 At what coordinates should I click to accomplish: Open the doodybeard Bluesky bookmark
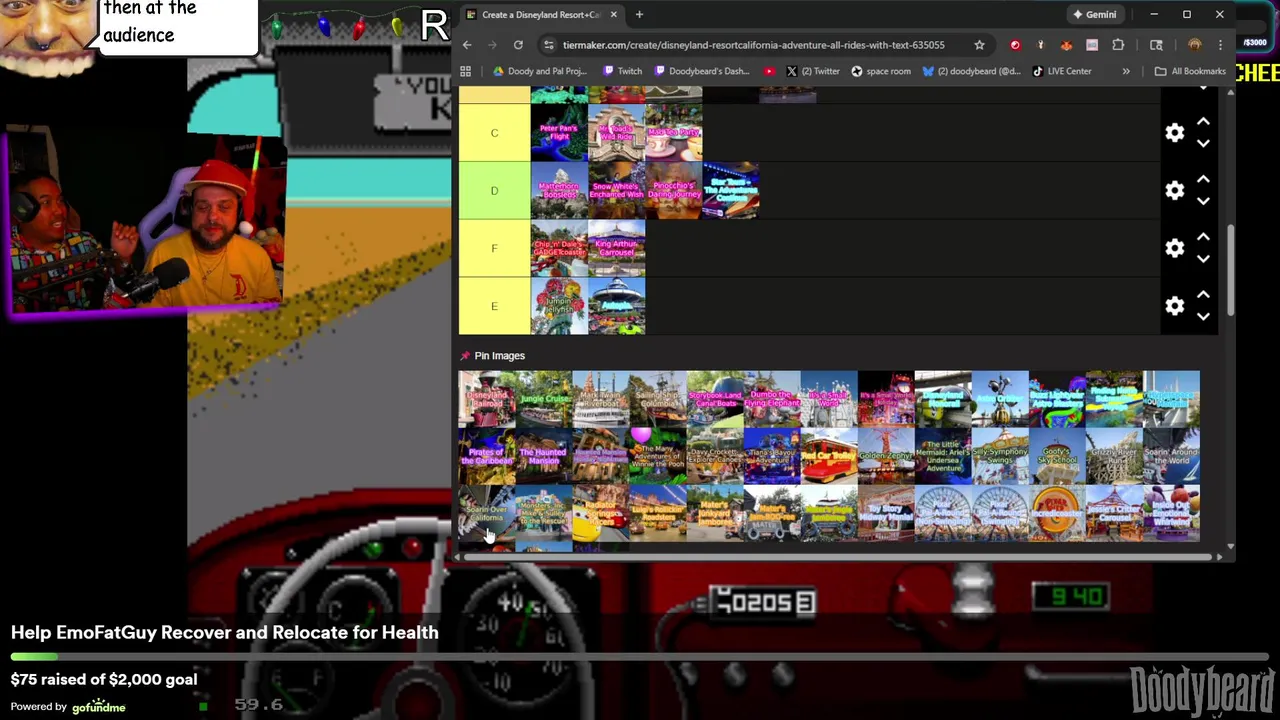972,71
